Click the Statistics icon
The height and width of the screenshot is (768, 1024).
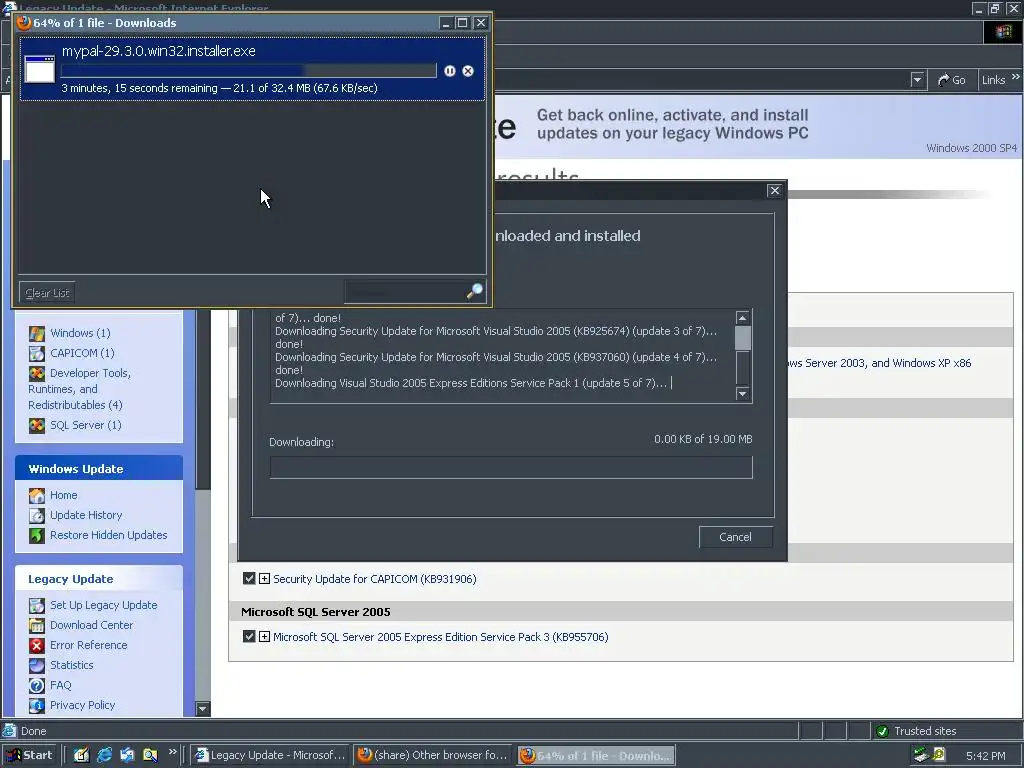[x=37, y=665]
